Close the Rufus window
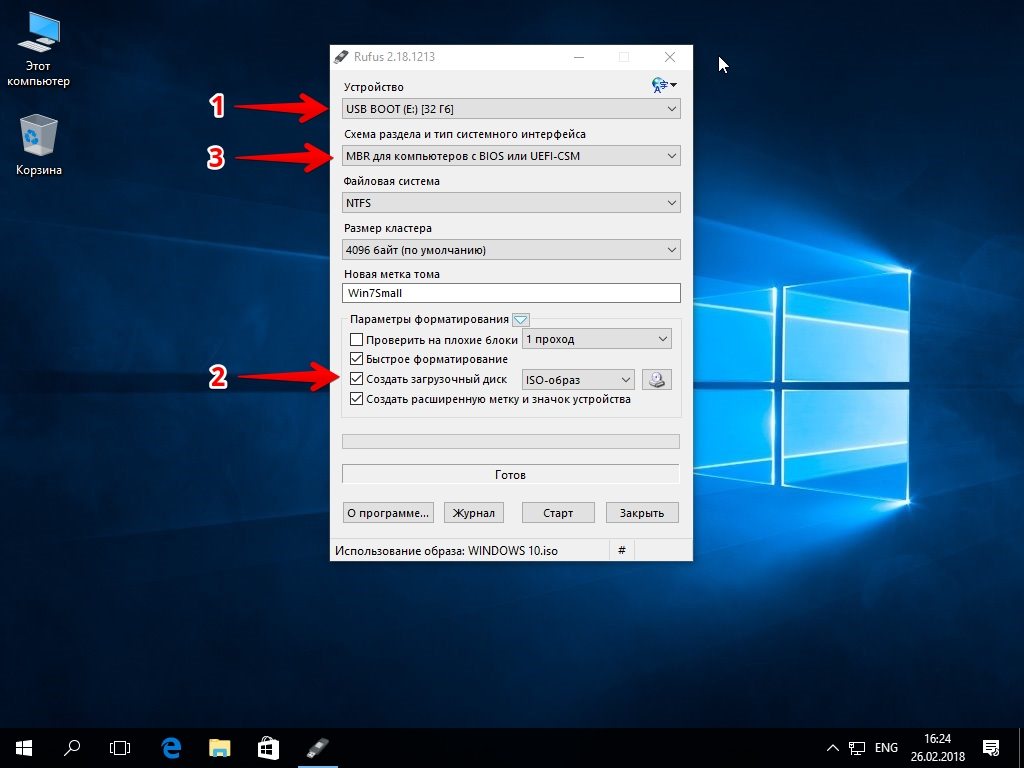The width and height of the screenshot is (1024, 768). [670, 57]
